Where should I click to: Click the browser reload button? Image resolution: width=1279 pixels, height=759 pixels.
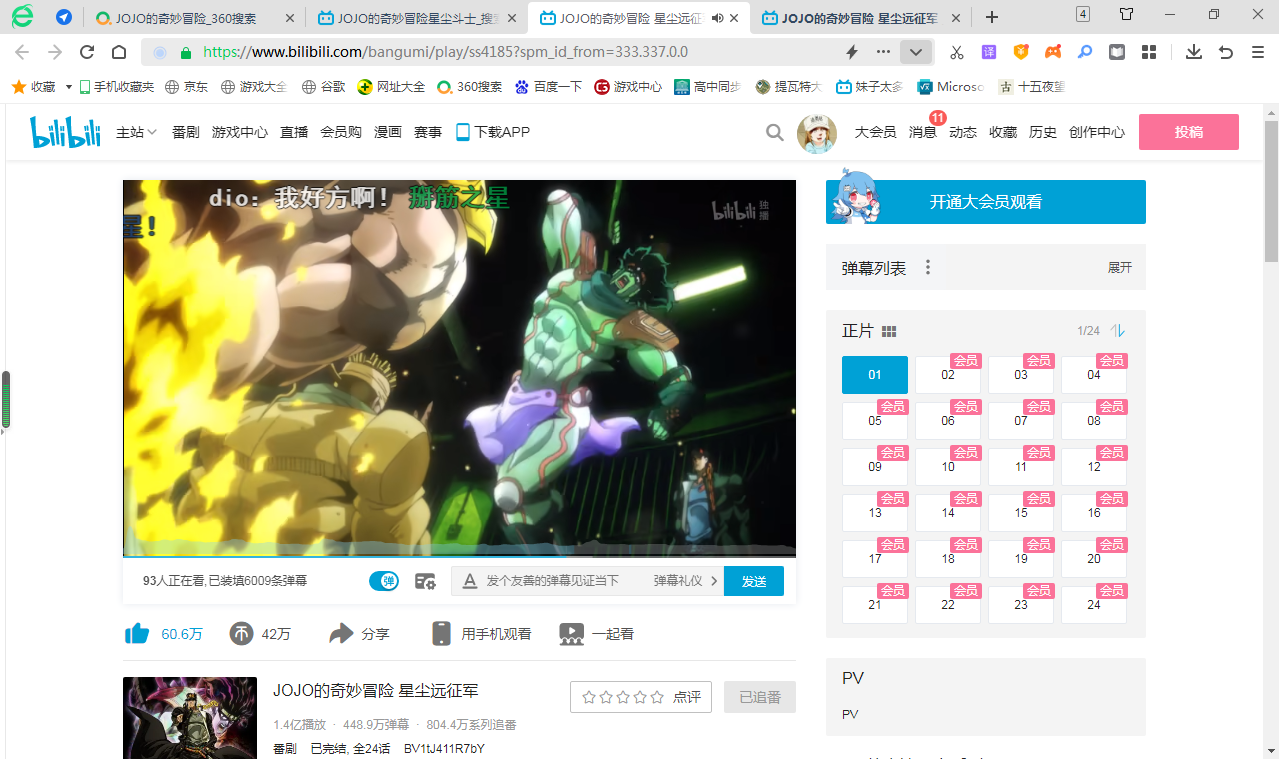tap(87, 52)
